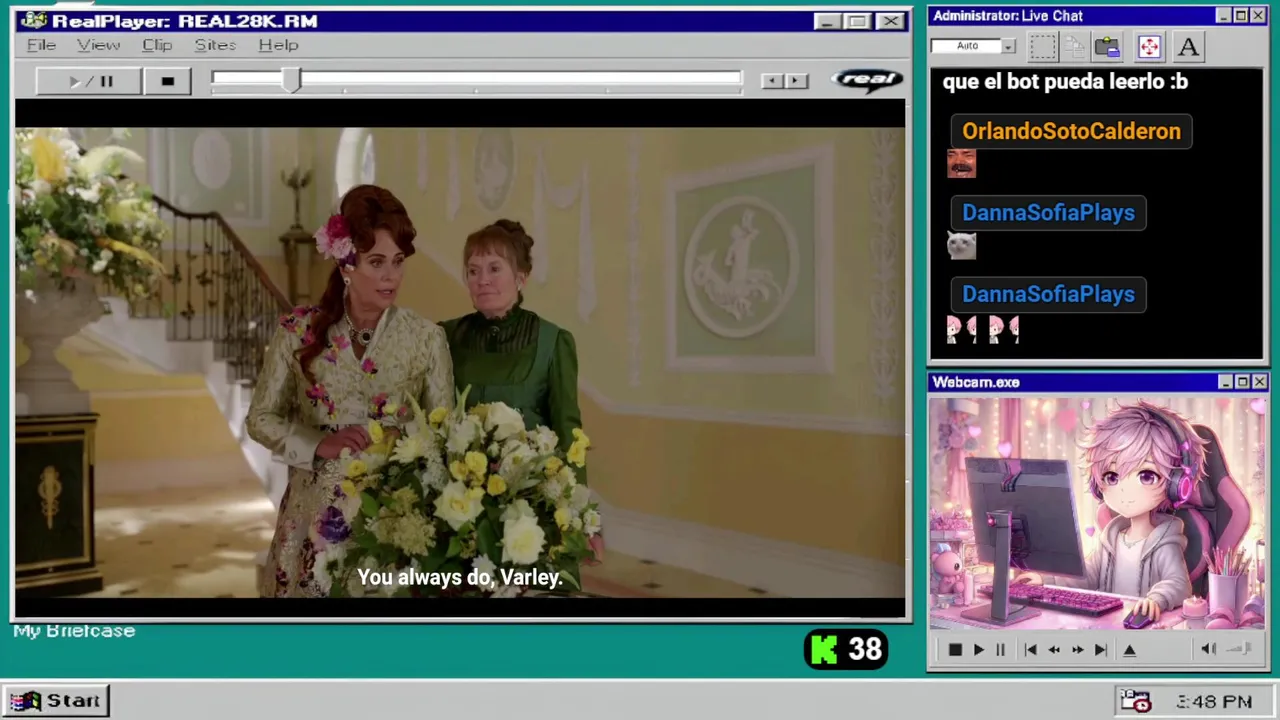1280x720 pixels.
Task: Rewind in Webcam.exe controls
Action: point(1054,650)
